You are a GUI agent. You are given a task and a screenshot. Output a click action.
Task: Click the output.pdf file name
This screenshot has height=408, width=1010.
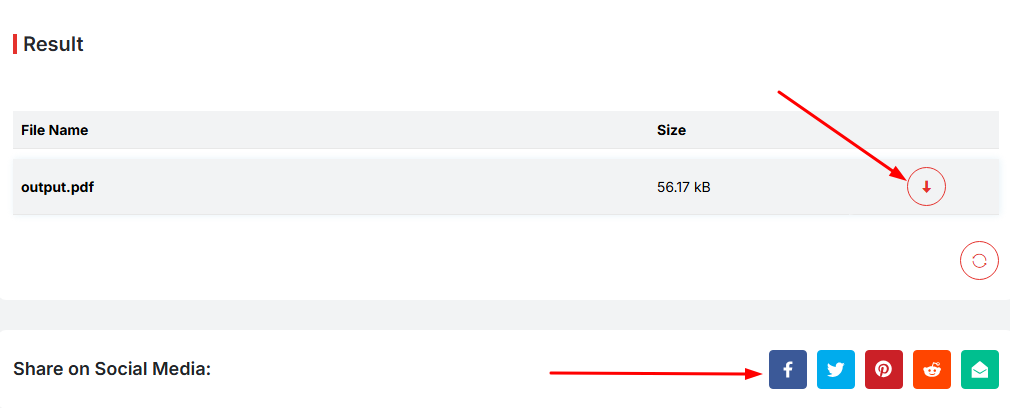[x=58, y=187]
